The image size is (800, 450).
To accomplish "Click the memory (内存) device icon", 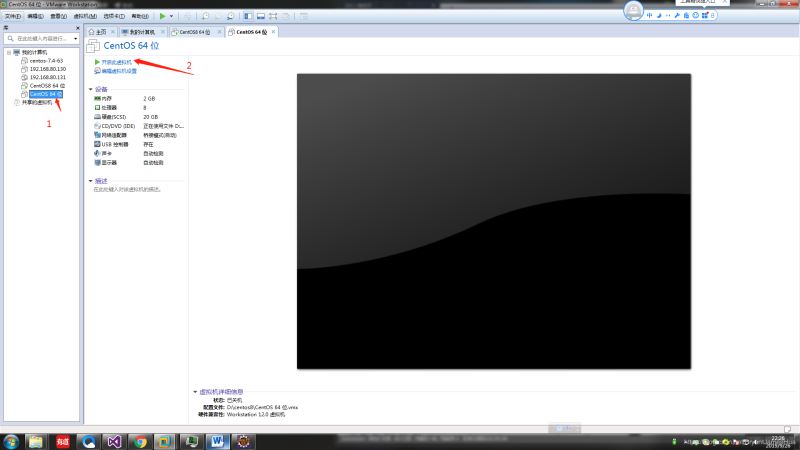I will pos(97,99).
